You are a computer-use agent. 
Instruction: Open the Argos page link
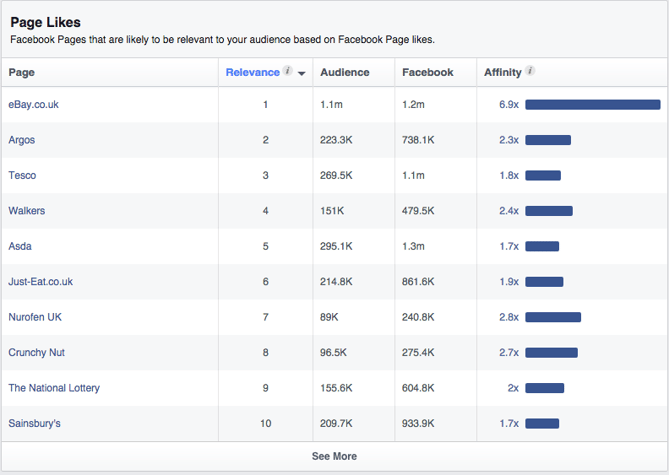[x=22, y=140]
